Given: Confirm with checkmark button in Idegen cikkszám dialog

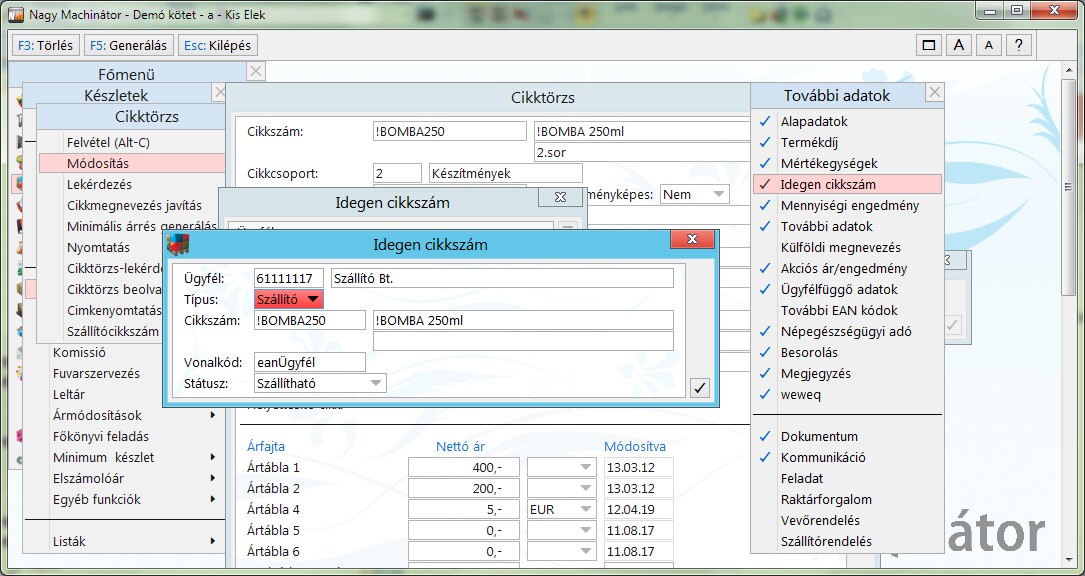Looking at the screenshot, I should 699,388.
